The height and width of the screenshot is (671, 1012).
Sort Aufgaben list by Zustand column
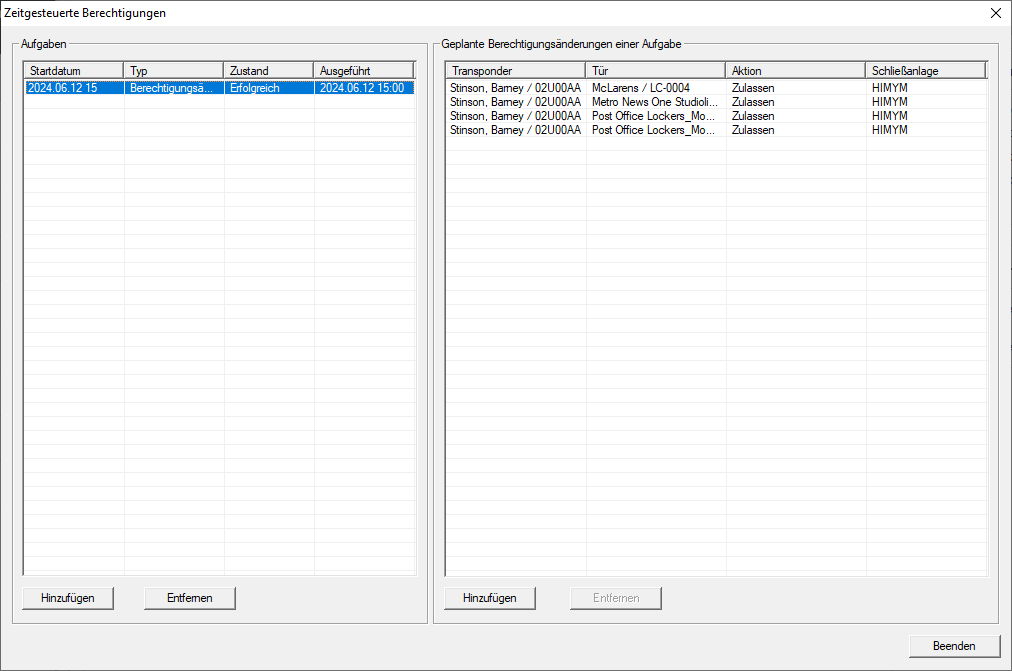click(268, 71)
